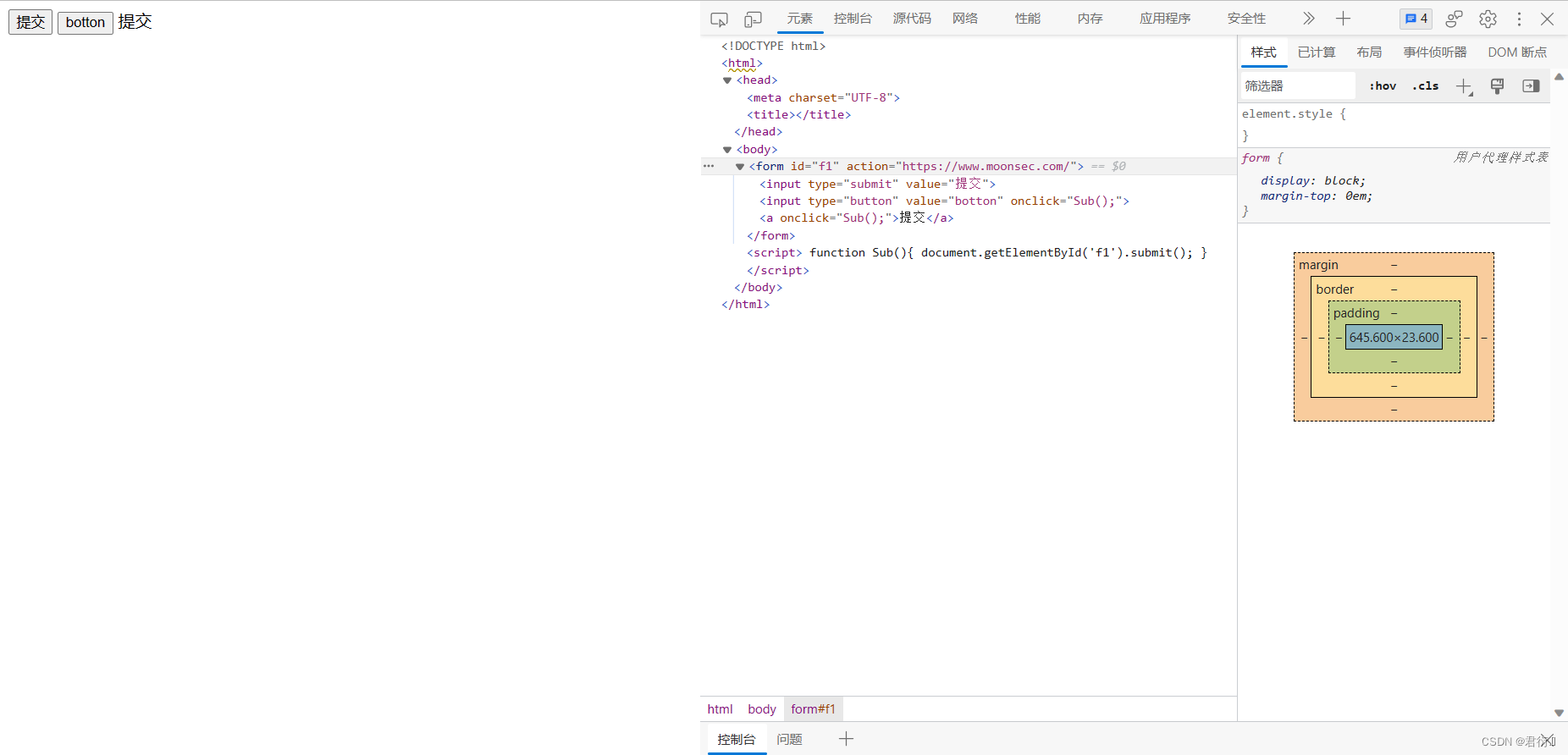Open the issues counter badge showing 4
The width and height of the screenshot is (1568, 755).
click(x=1416, y=19)
